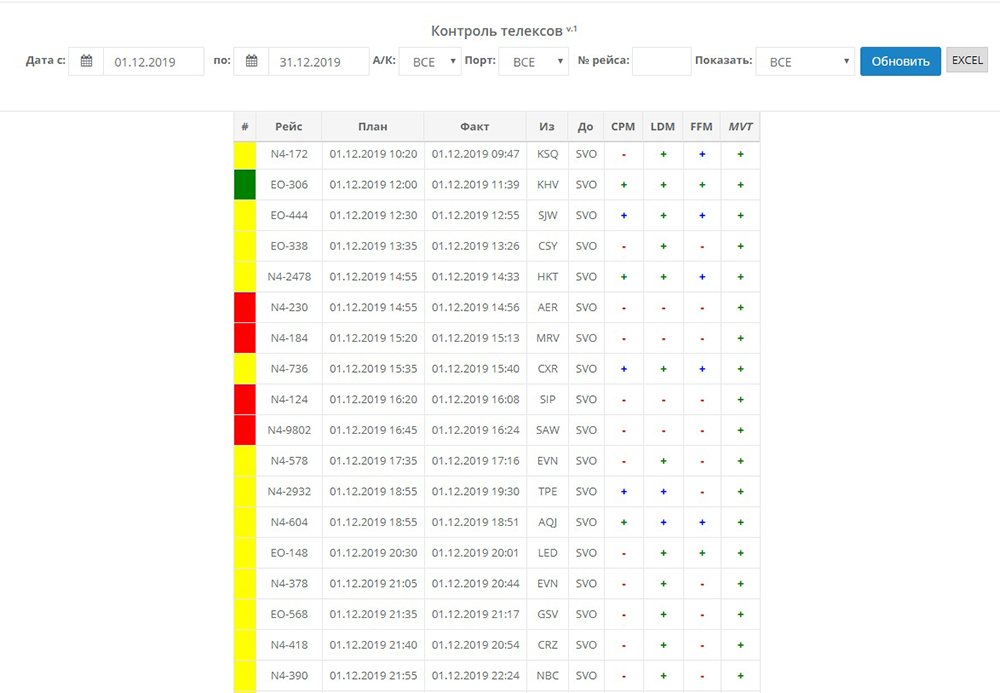Click the FFM minus mark for flight N4-9802
This screenshot has height=693, width=1000.
click(702, 431)
